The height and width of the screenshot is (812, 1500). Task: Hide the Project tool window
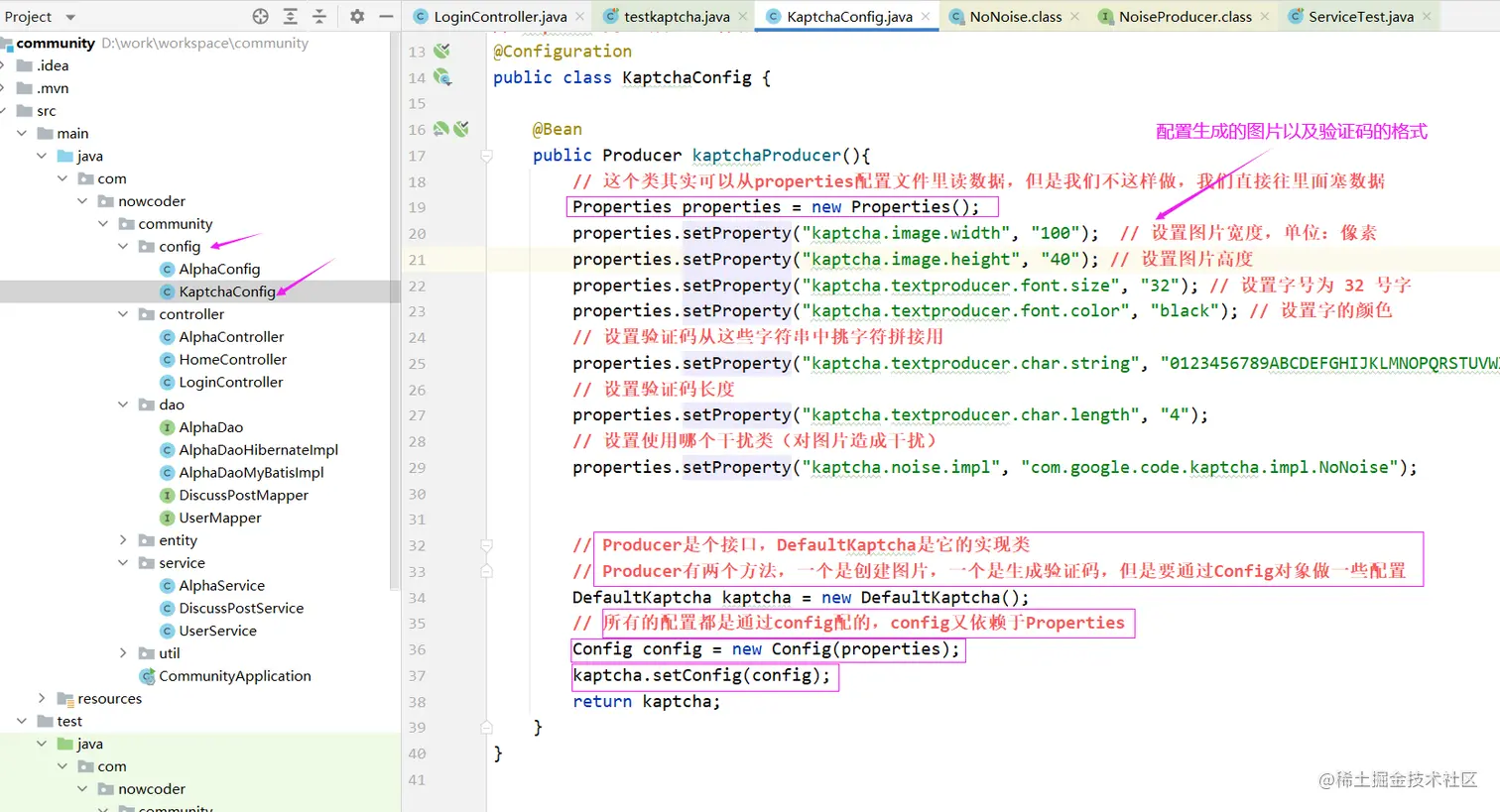point(386,16)
